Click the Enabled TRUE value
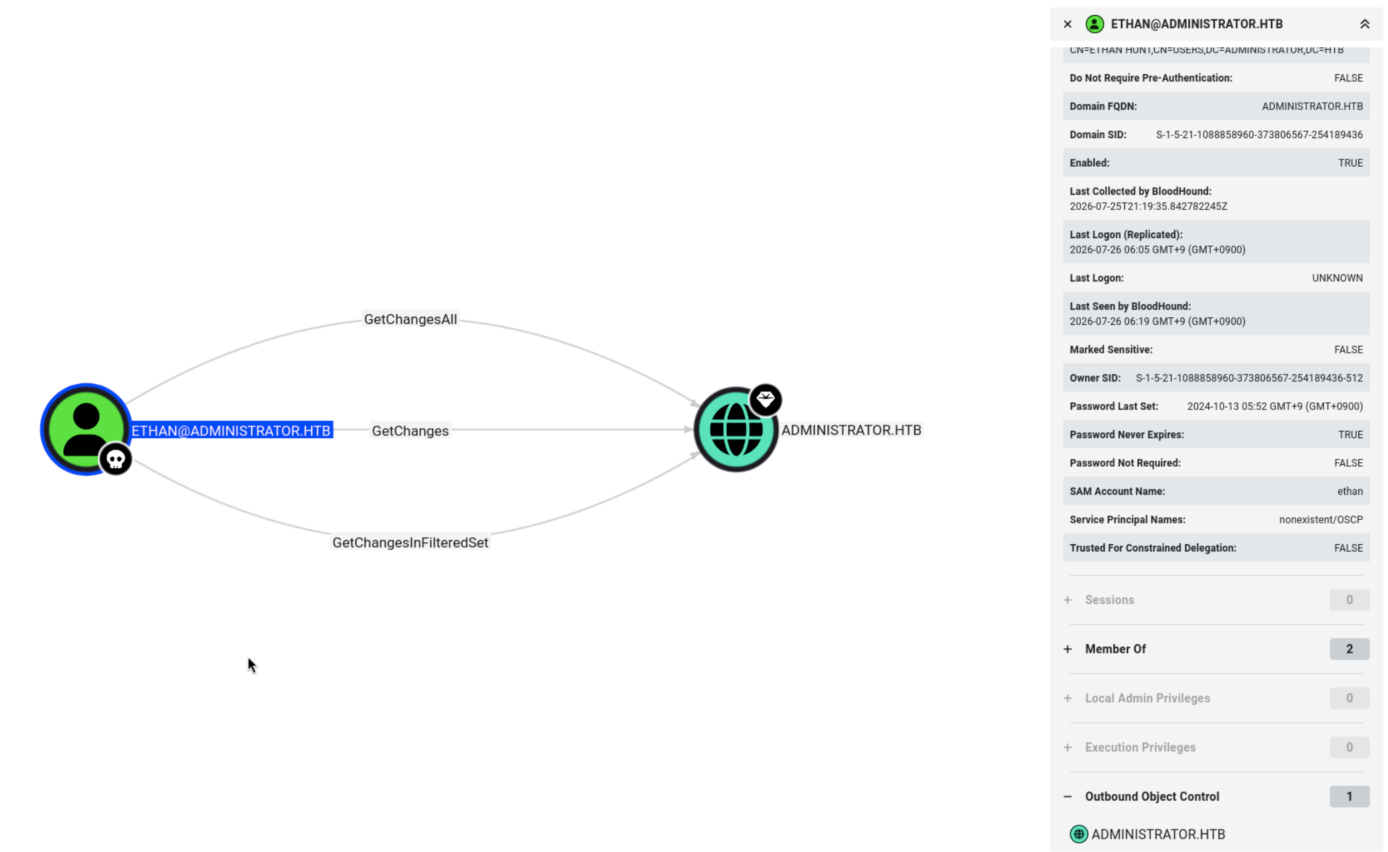 pos(1350,163)
